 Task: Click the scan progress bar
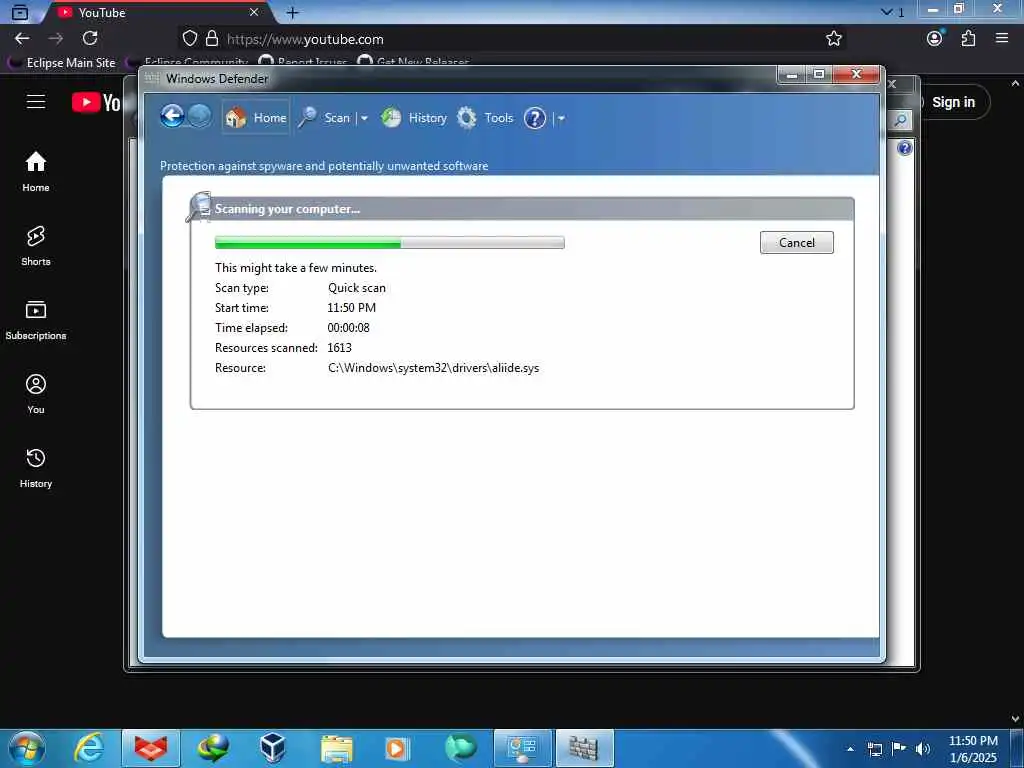tap(389, 242)
